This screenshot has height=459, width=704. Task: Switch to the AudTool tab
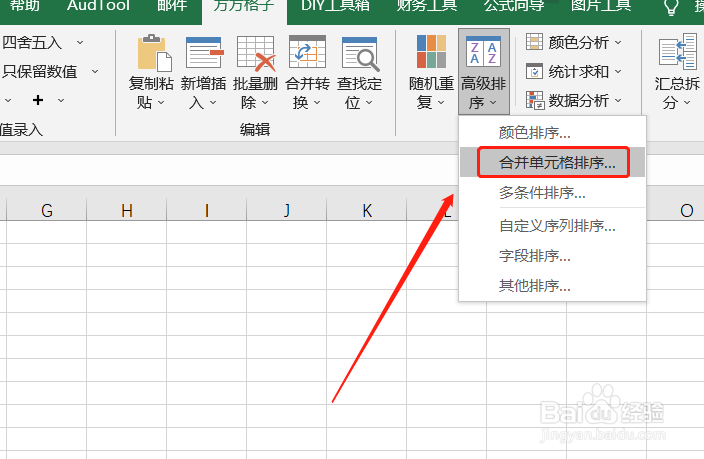pyautogui.click(x=98, y=5)
